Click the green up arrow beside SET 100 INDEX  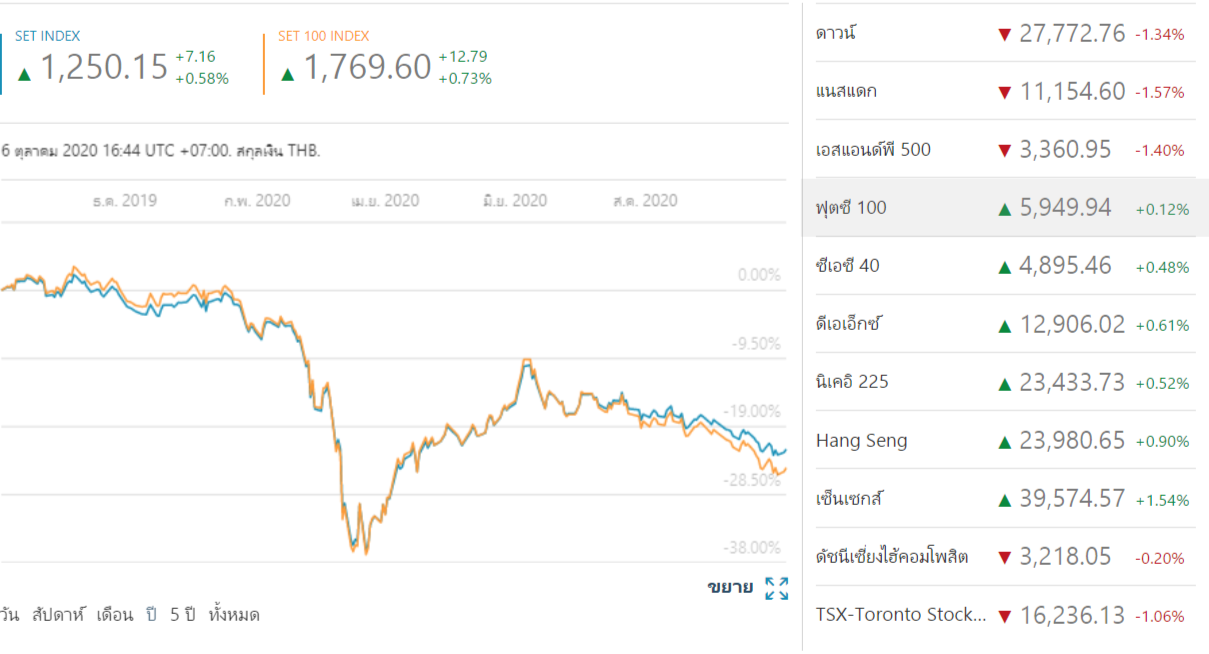click(x=288, y=73)
